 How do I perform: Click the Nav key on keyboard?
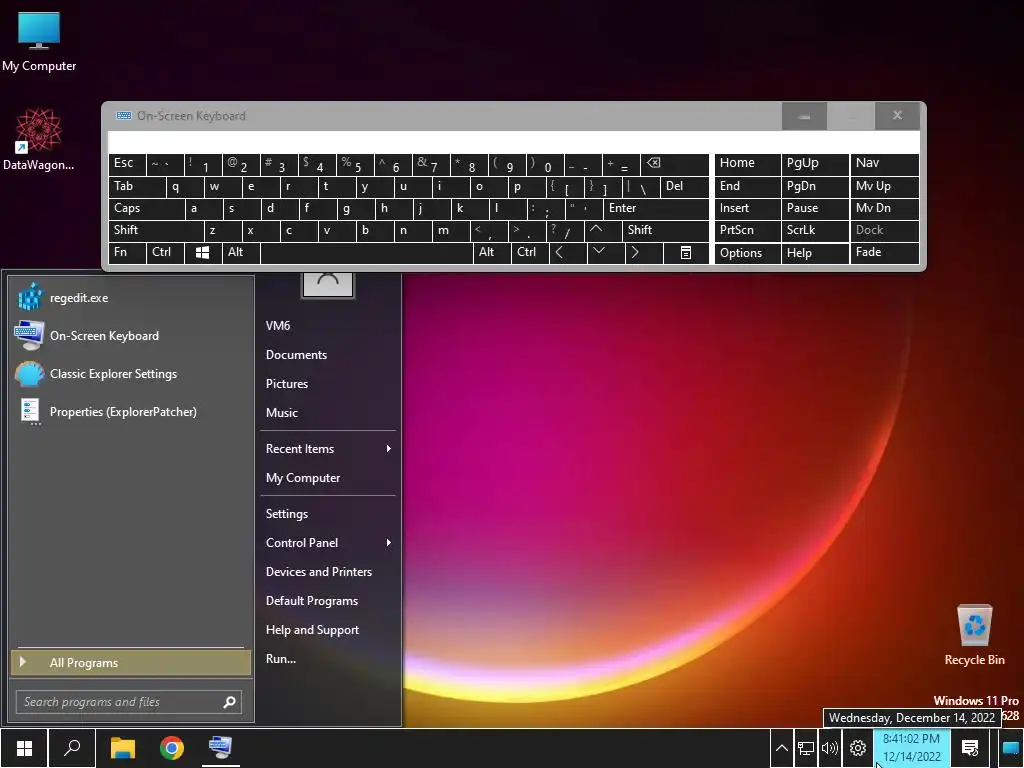[x=884, y=164]
